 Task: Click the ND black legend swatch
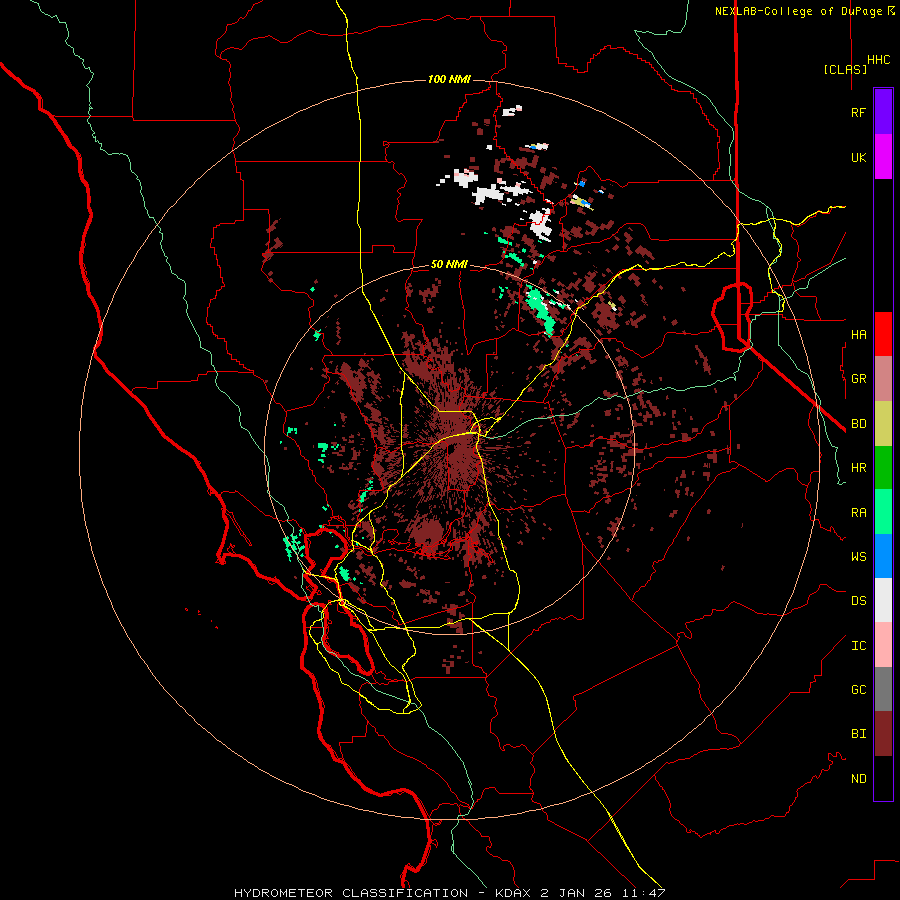[x=883, y=778]
